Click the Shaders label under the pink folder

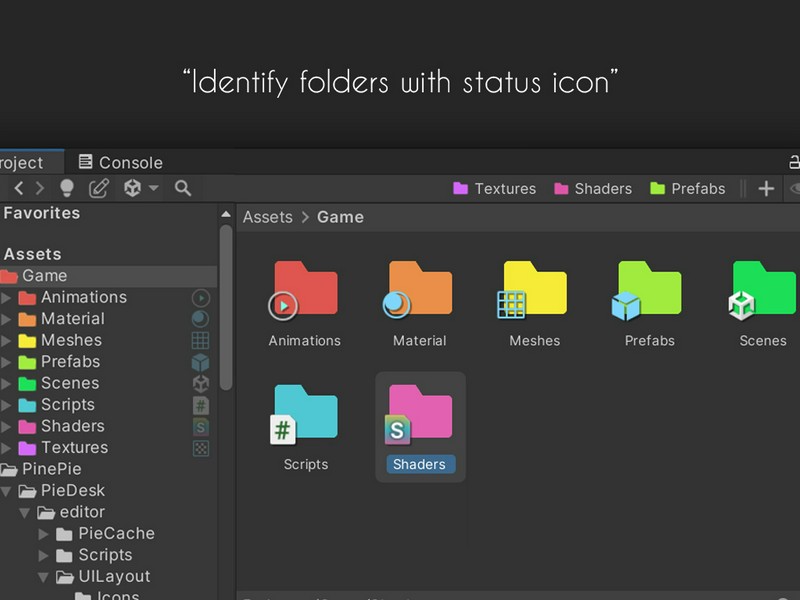pyautogui.click(x=419, y=464)
